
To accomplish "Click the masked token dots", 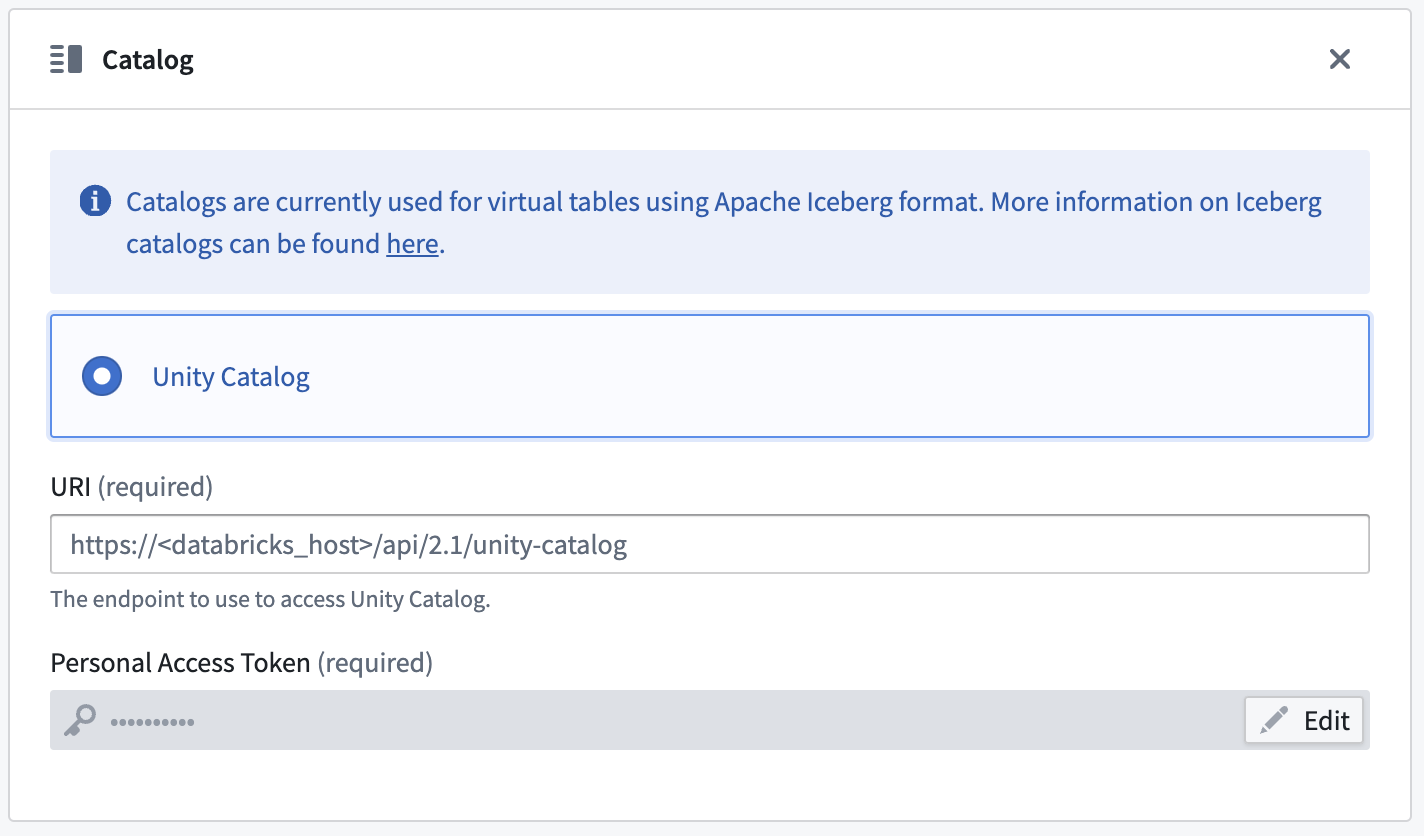I will [152, 721].
